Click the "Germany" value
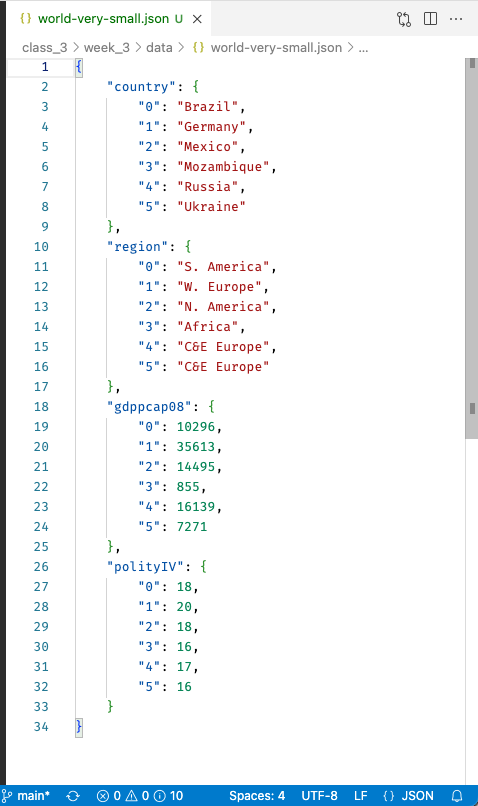 211,127
